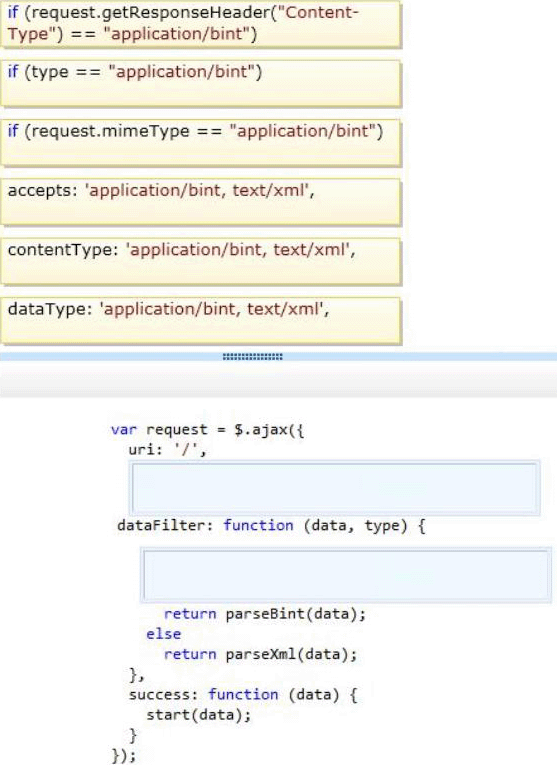This screenshot has width=557, height=765.
Task: Click the var request = $.ajax({ line
Action: tap(207, 430)
